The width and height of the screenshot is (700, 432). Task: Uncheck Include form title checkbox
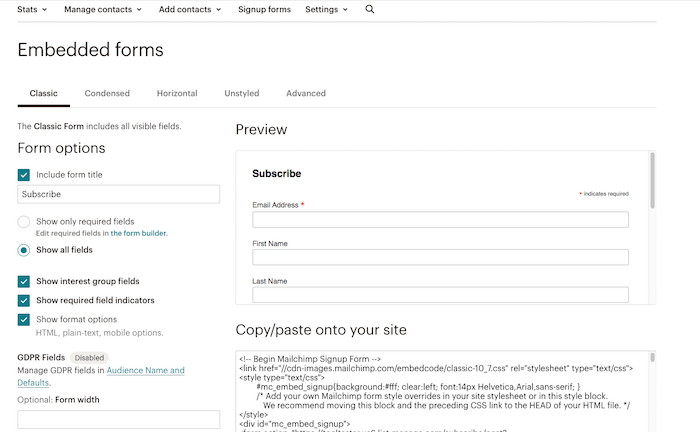[24, 174]
